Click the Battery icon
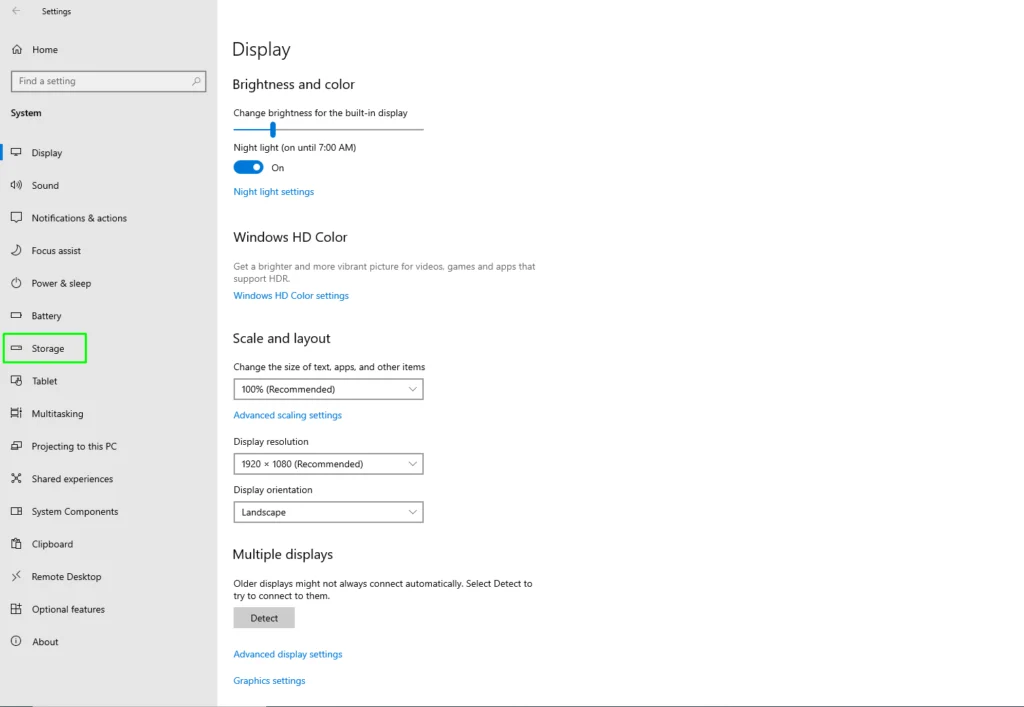The width and height of the screenshot is (1024, 707). [x=16, y=315]
